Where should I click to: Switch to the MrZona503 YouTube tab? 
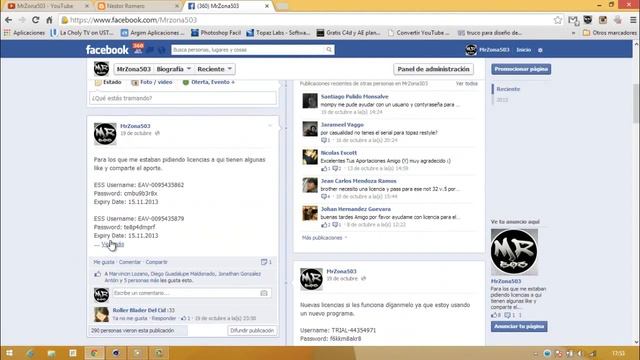[46, 6]
